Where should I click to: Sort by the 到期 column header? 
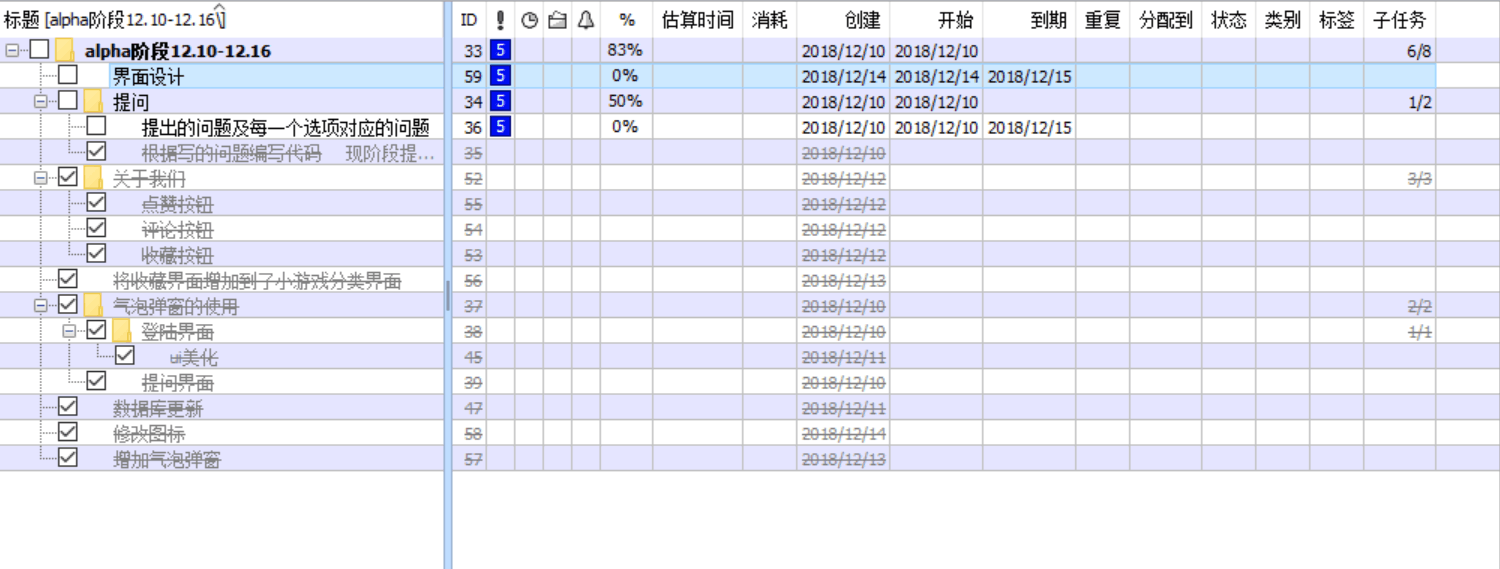pyautogui.click(x=1029, y=20)
